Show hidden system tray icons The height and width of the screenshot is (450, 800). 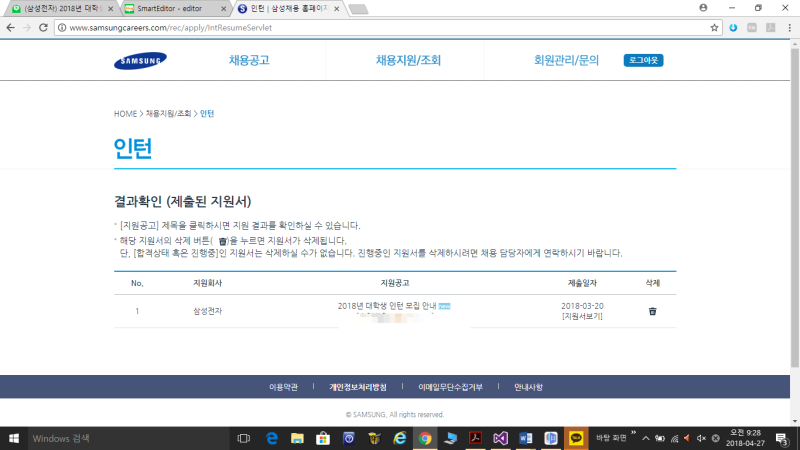coord(646,438)
